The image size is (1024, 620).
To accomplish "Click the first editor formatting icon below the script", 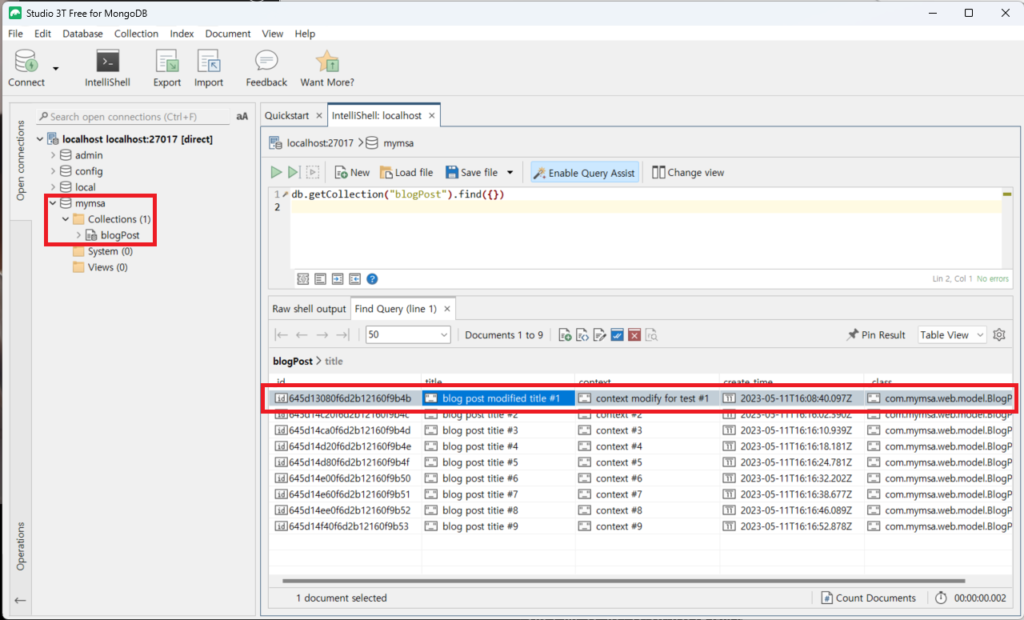I will click(303, 279).
